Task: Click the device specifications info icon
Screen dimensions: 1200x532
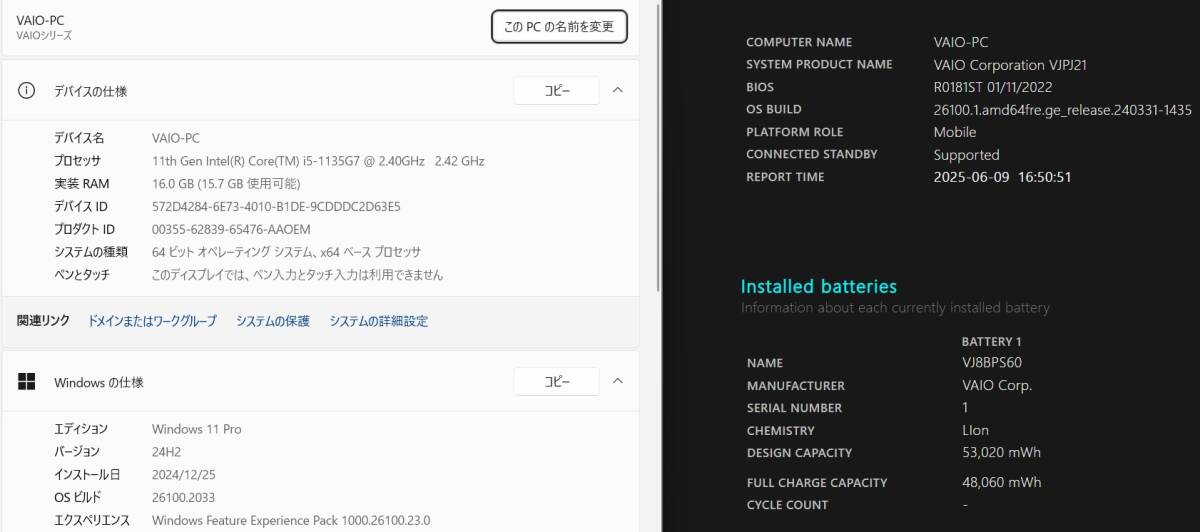Action: (x=27, y=90)
